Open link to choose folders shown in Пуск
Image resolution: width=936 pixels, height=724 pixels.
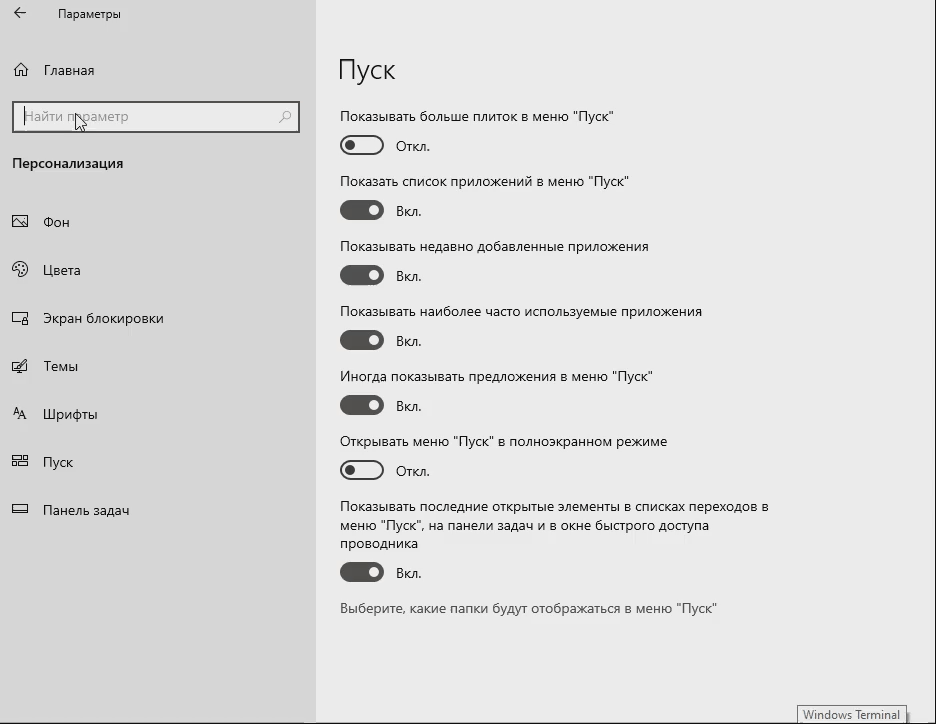click(528, 608)
